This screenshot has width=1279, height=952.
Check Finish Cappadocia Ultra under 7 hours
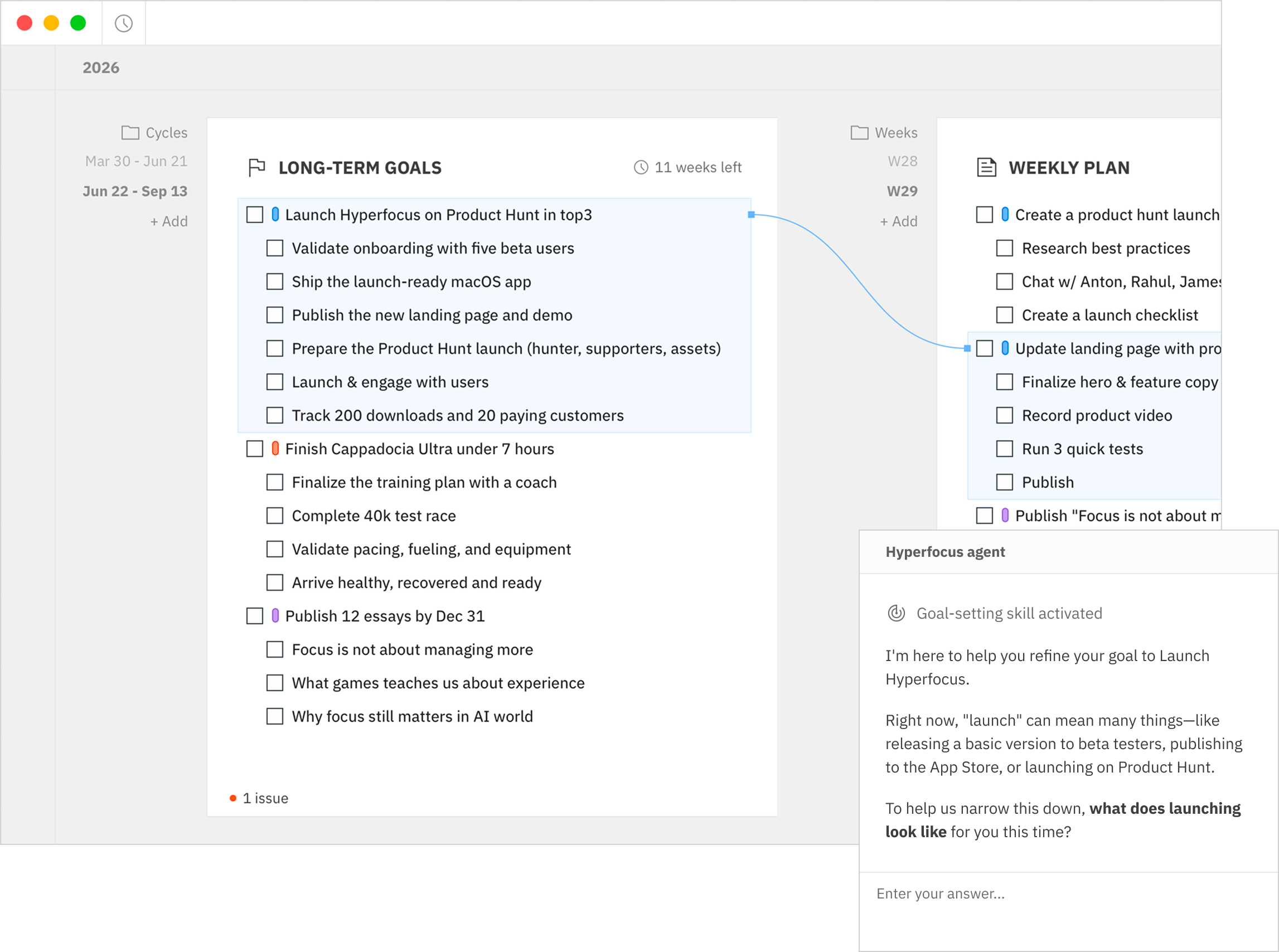pyautogui.click(x=255, y=448)
